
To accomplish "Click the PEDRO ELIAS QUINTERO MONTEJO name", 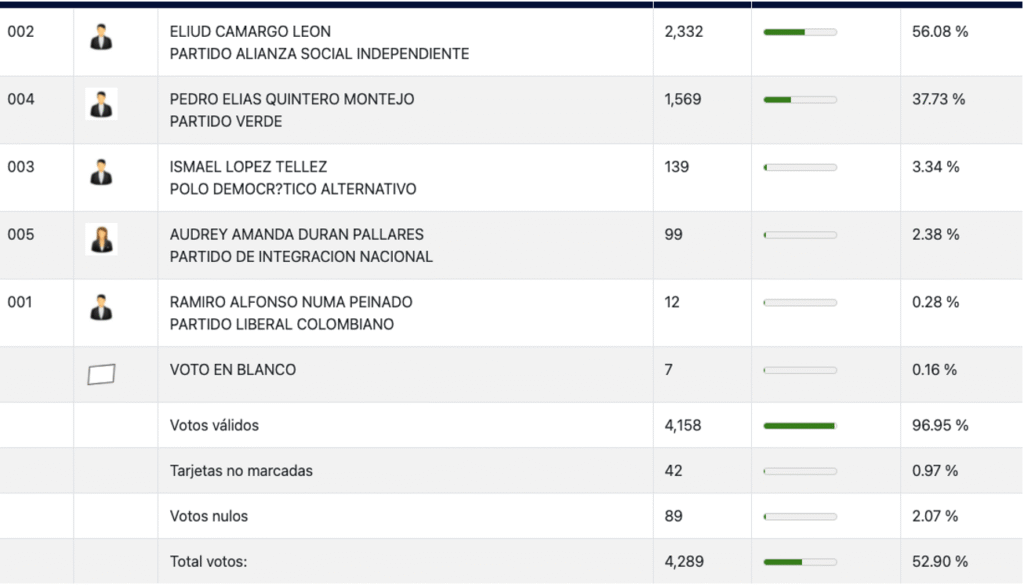I will 292,100.
